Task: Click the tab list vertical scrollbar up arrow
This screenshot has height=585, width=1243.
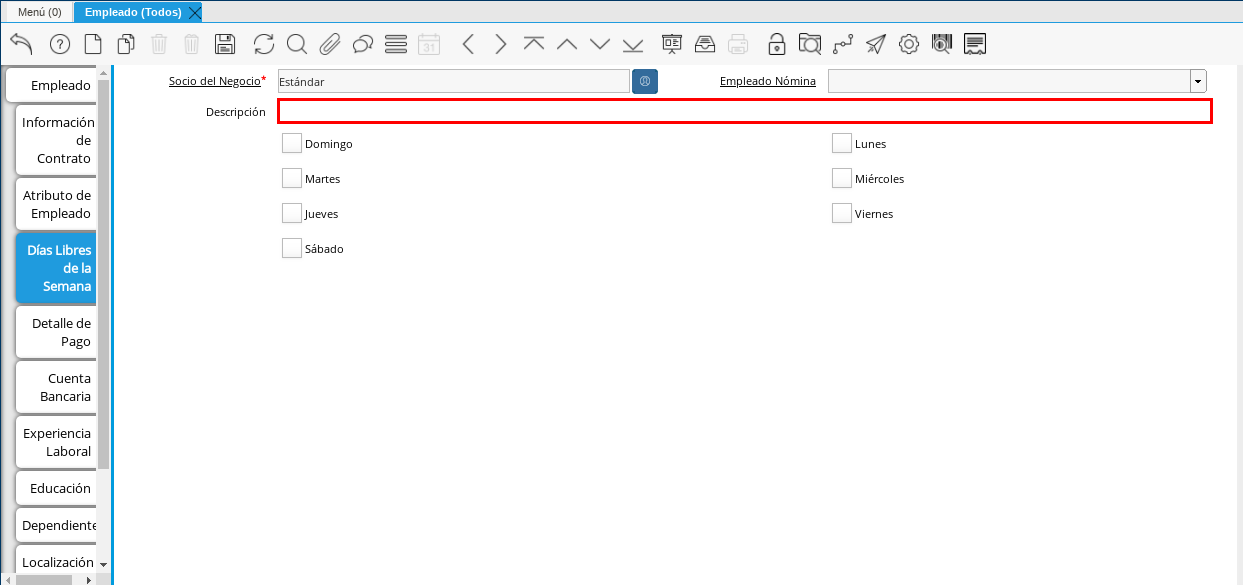Action: click(x=103, y=73)
